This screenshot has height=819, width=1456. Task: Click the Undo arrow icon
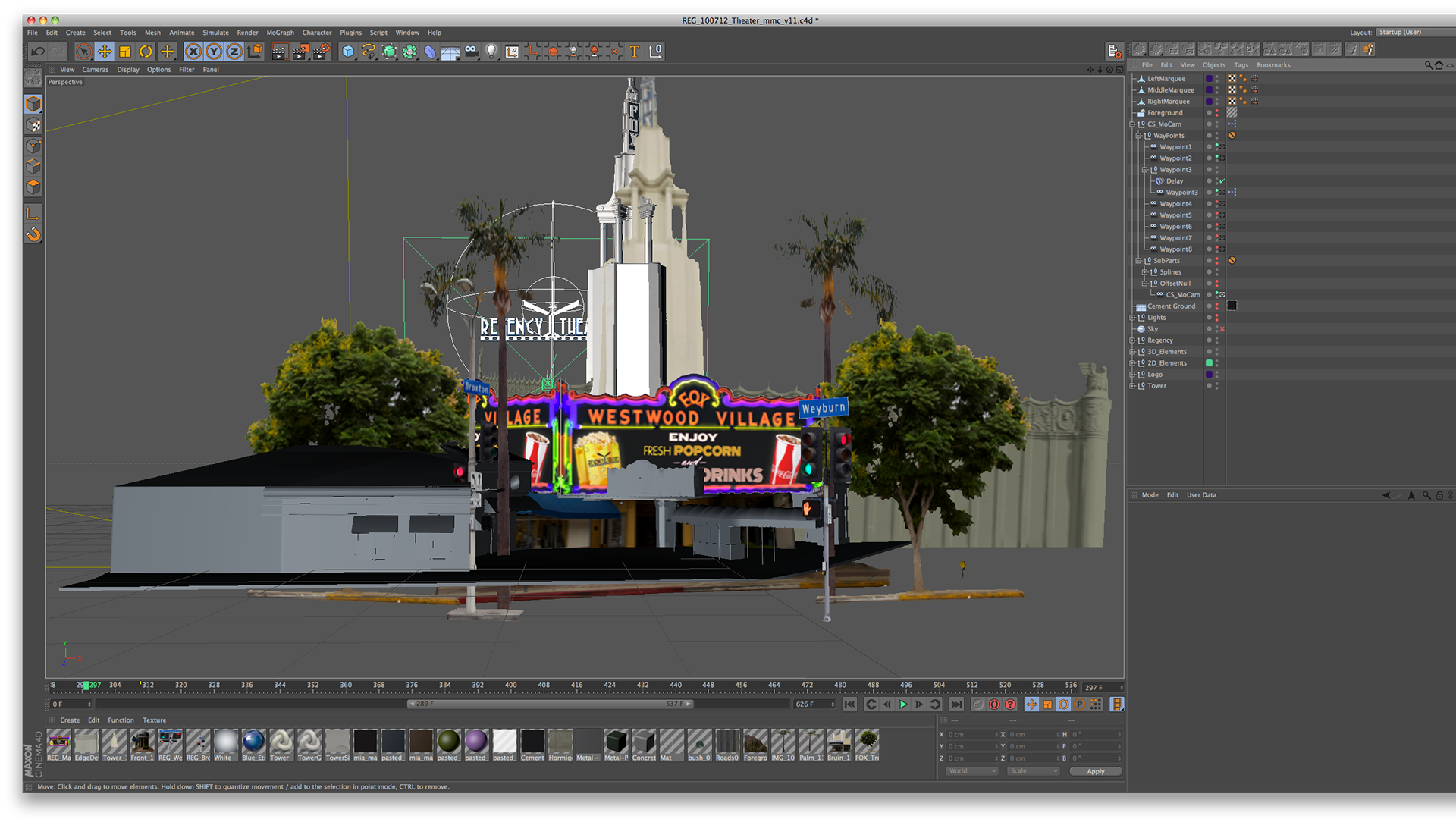tap(37, 52)
